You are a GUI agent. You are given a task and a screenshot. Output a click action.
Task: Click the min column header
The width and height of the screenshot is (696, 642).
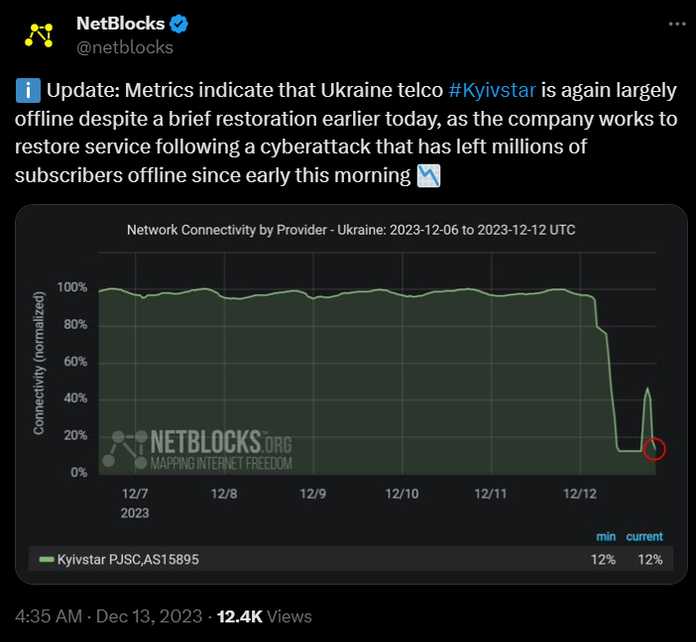606,537
